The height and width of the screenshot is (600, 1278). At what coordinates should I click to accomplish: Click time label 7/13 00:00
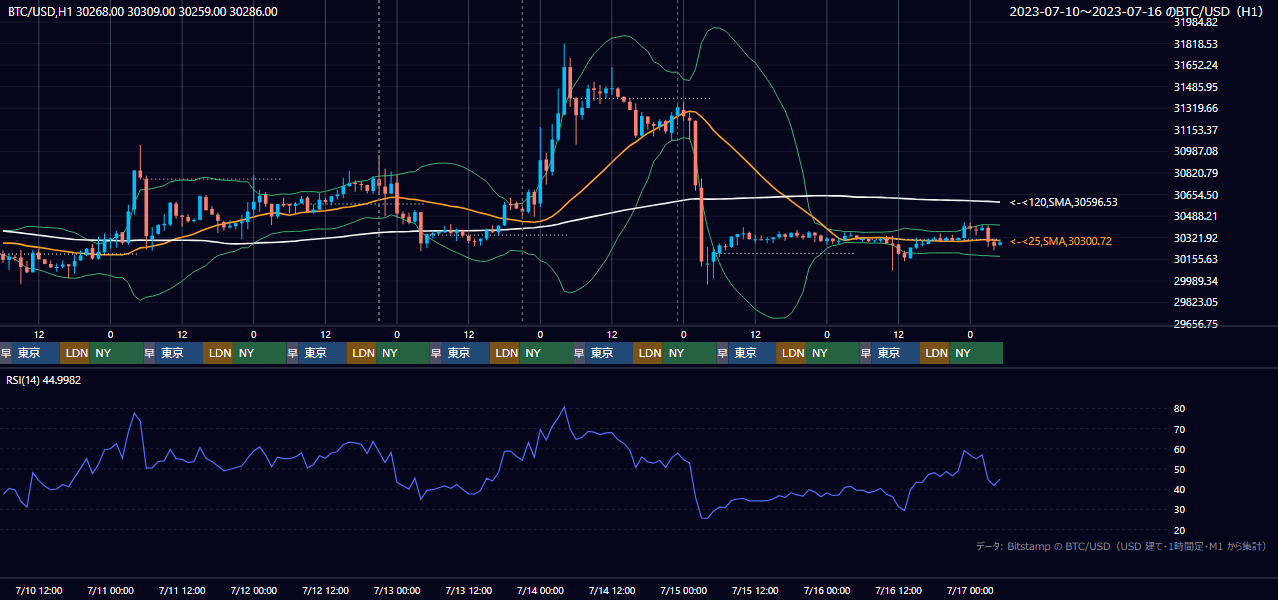point(397,590)
